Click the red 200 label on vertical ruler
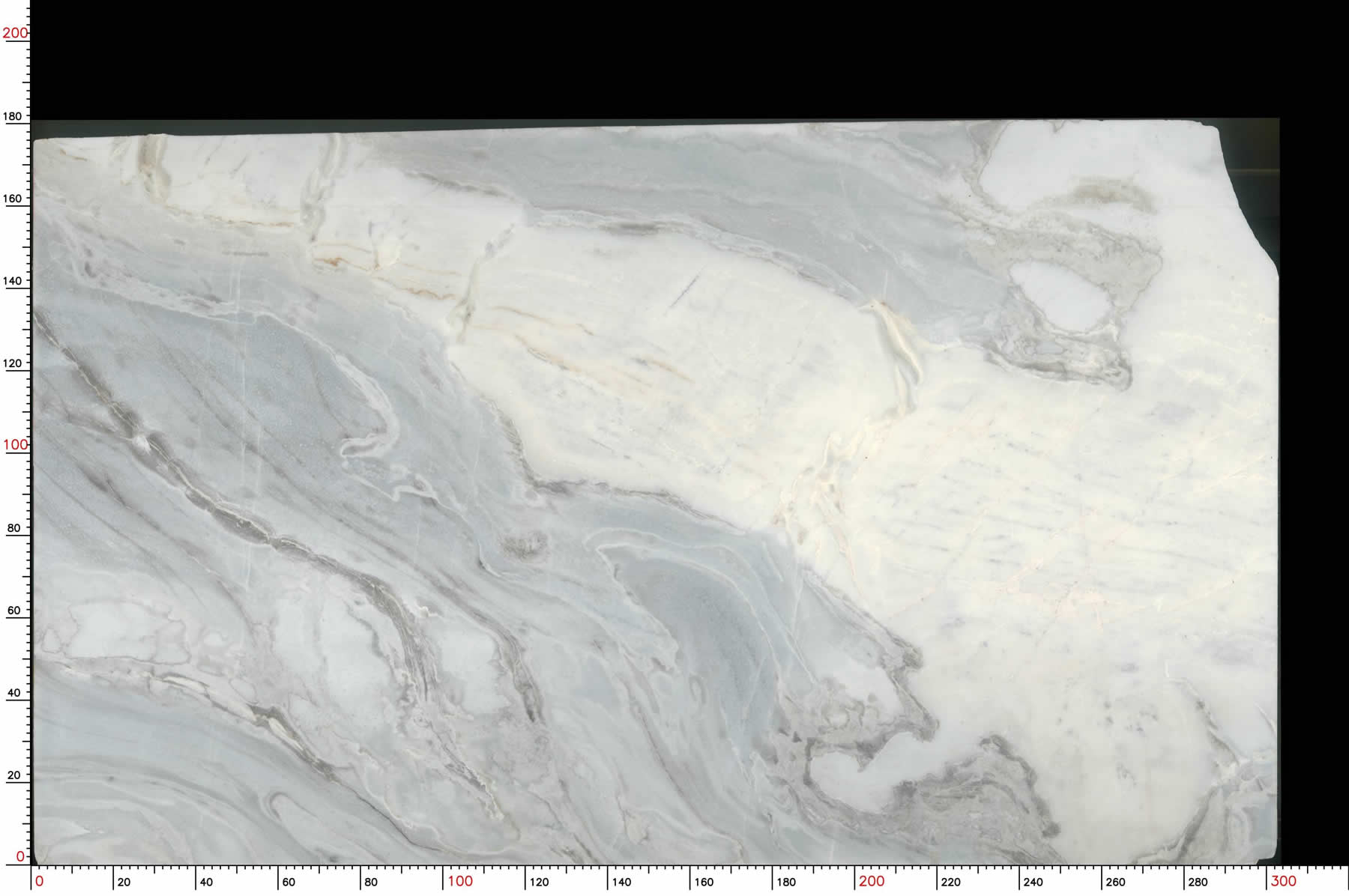The image size is (1349, 896). pos(15,33)
